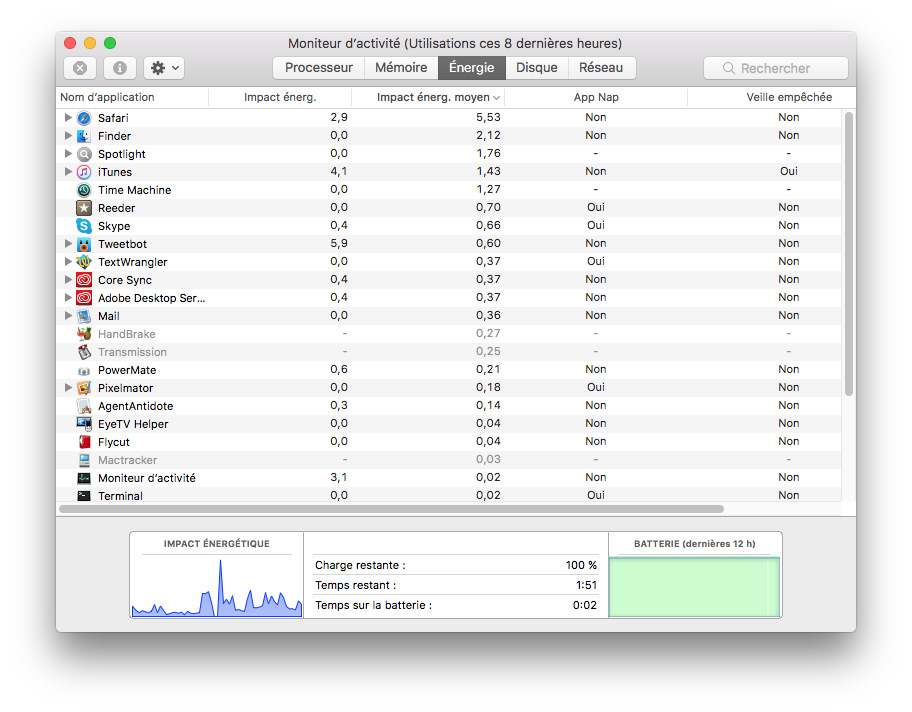The height and width of the screenshot is (712, 912).
Task: Expand the Spotlight process row
Action: [68, 154]
